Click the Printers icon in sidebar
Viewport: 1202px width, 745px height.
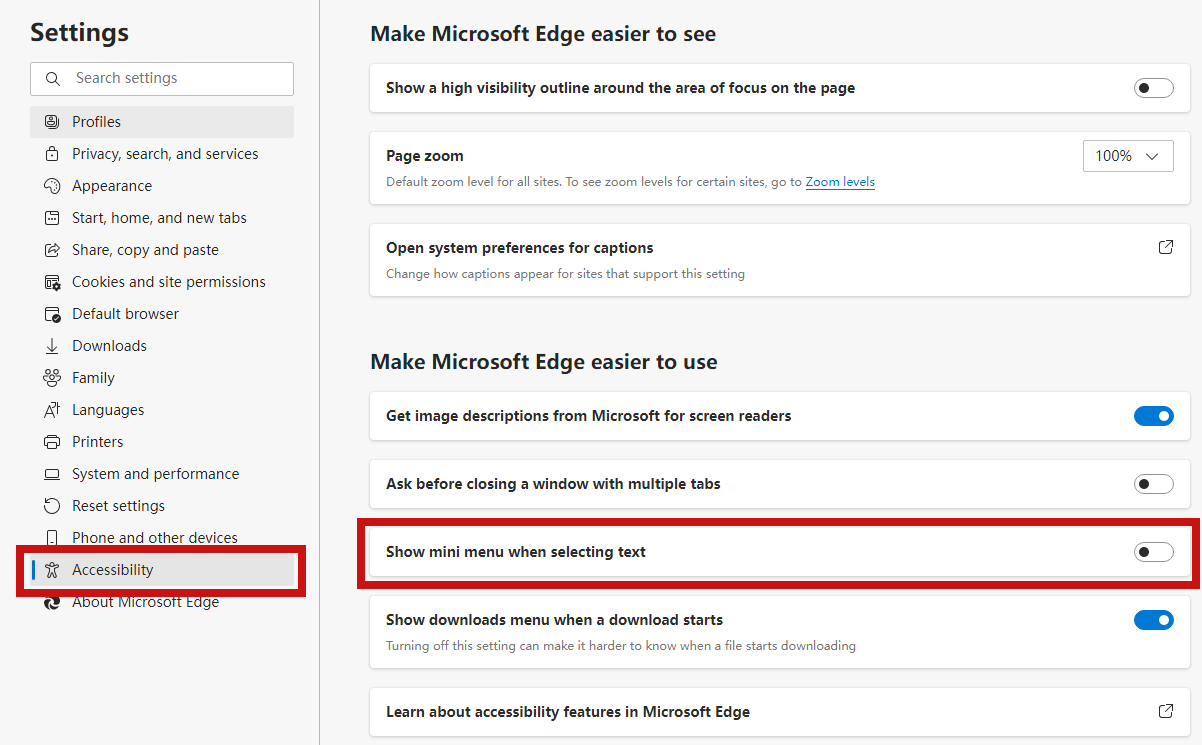[52, 442]
